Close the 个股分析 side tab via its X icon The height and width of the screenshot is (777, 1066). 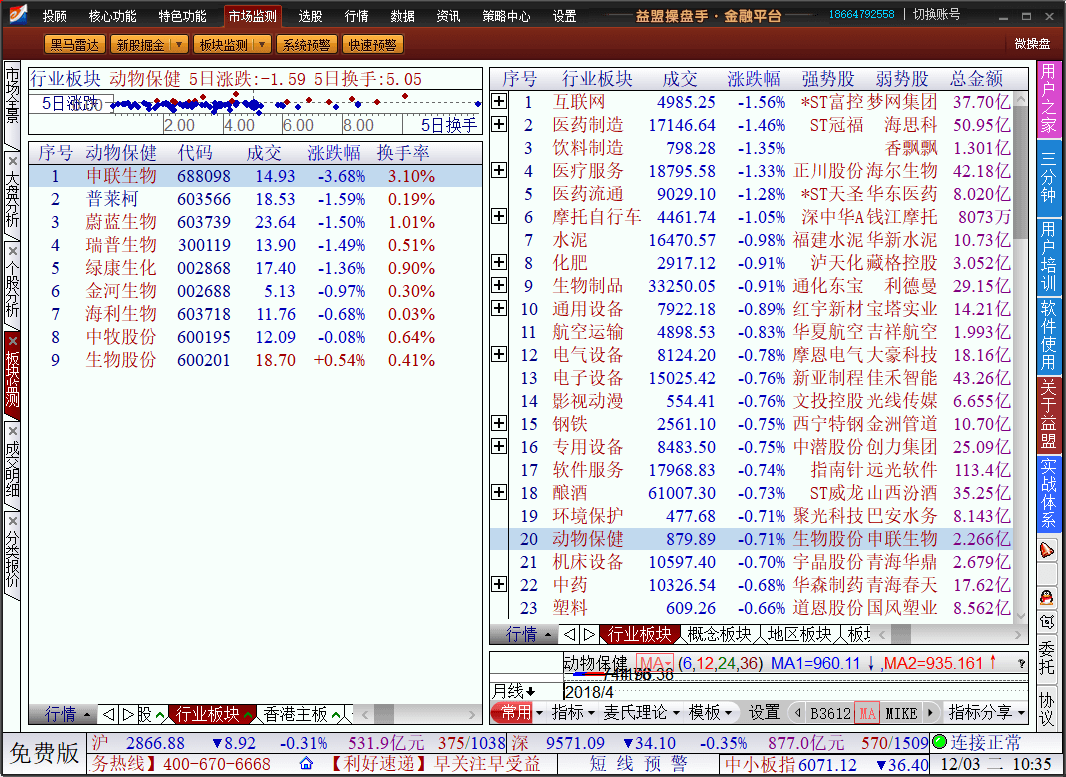pos(12,252)
